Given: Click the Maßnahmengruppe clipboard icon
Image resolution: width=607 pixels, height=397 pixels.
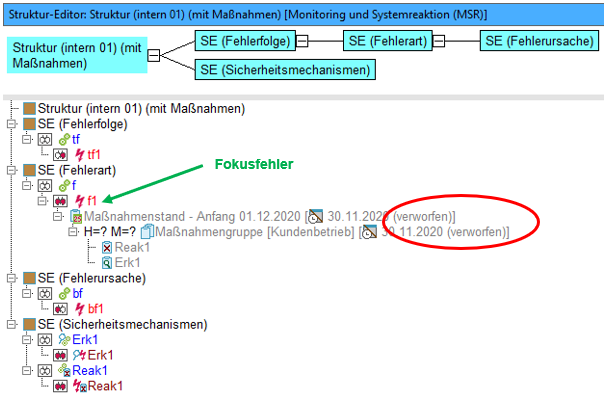Looking at the screenshot, I should pos(147,232).
